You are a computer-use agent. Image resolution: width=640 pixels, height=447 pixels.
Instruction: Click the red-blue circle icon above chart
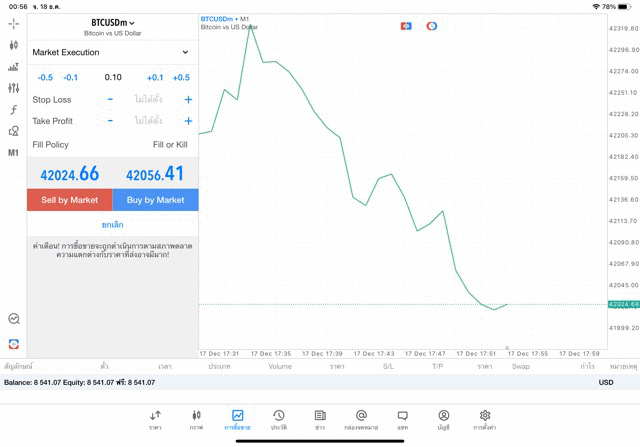pyautogui.click(x=432, y=25)
